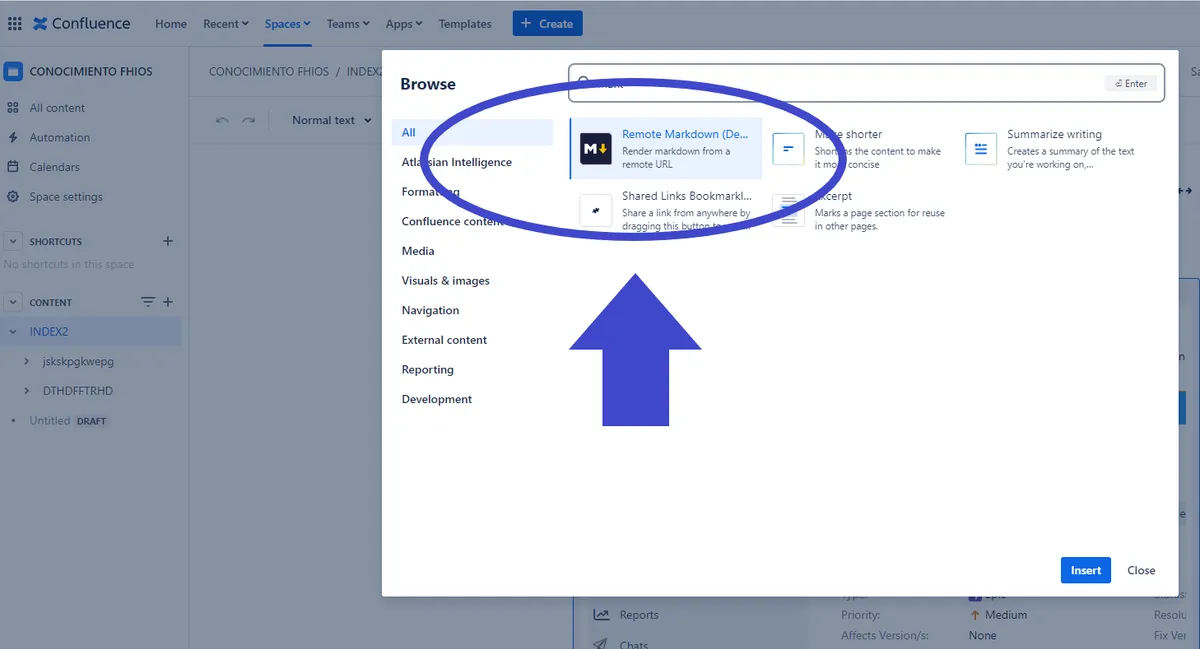The image size is (1200, 649).
Task: Open the Home navigation item
Action: click(171, 24)
